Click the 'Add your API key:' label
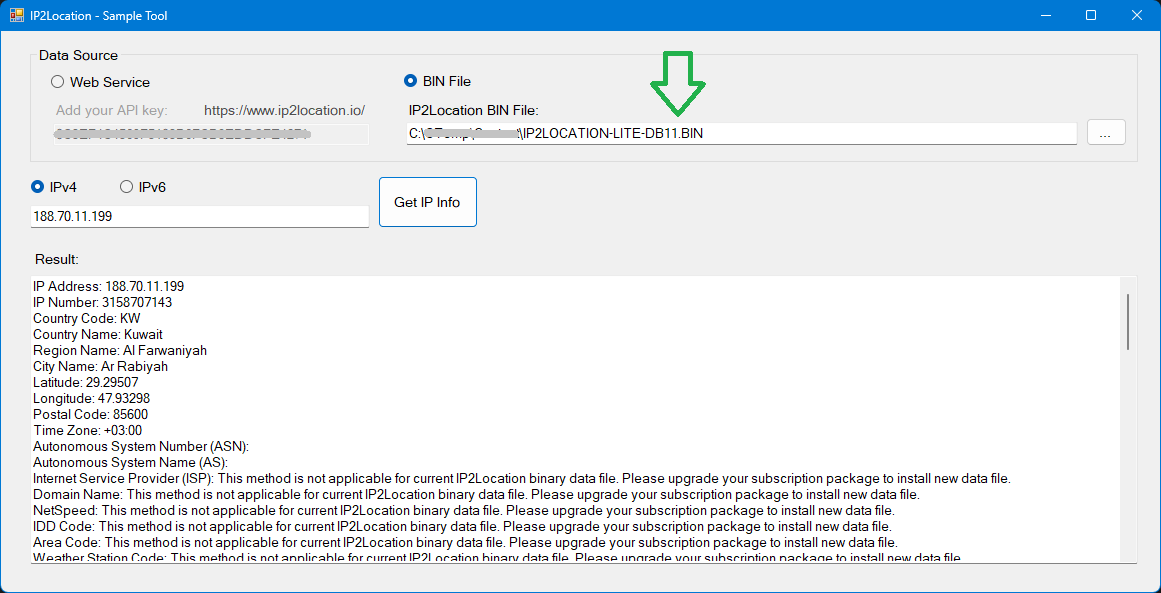 click(112, 111)
